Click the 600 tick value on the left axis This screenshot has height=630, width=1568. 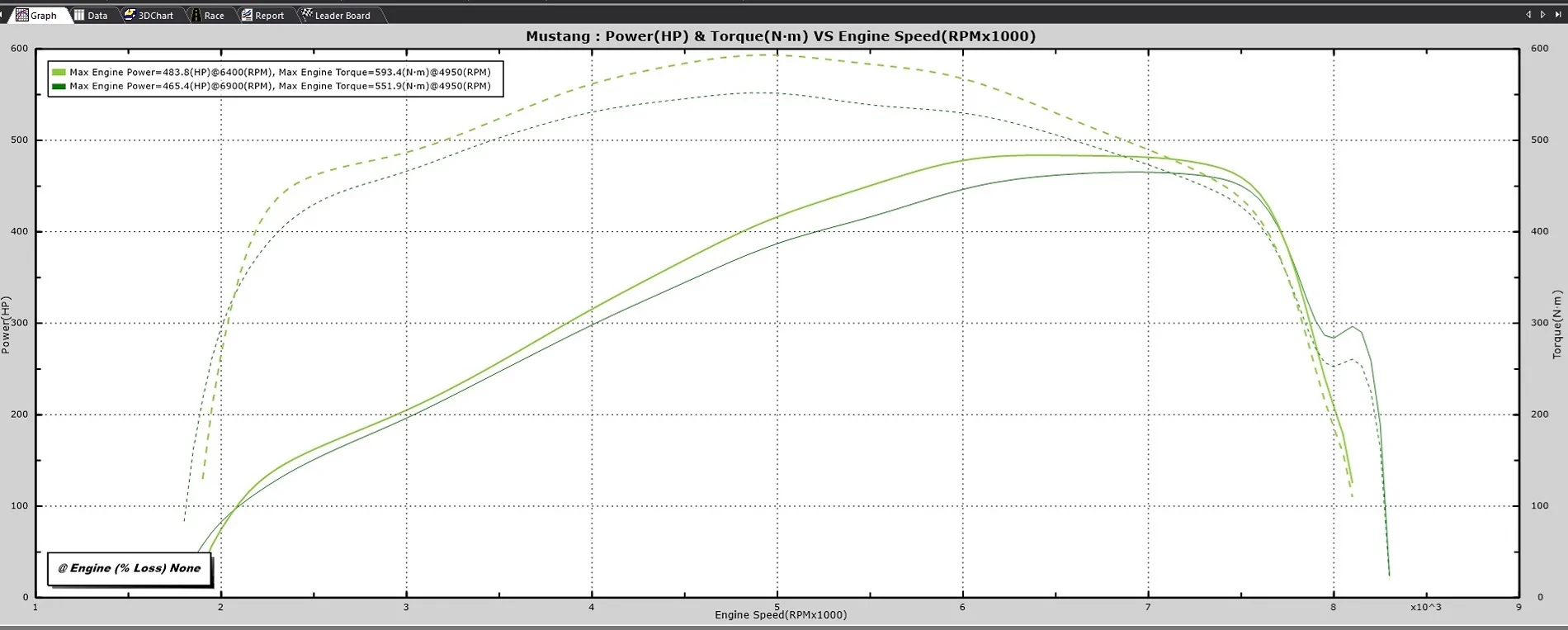(19, 49)
